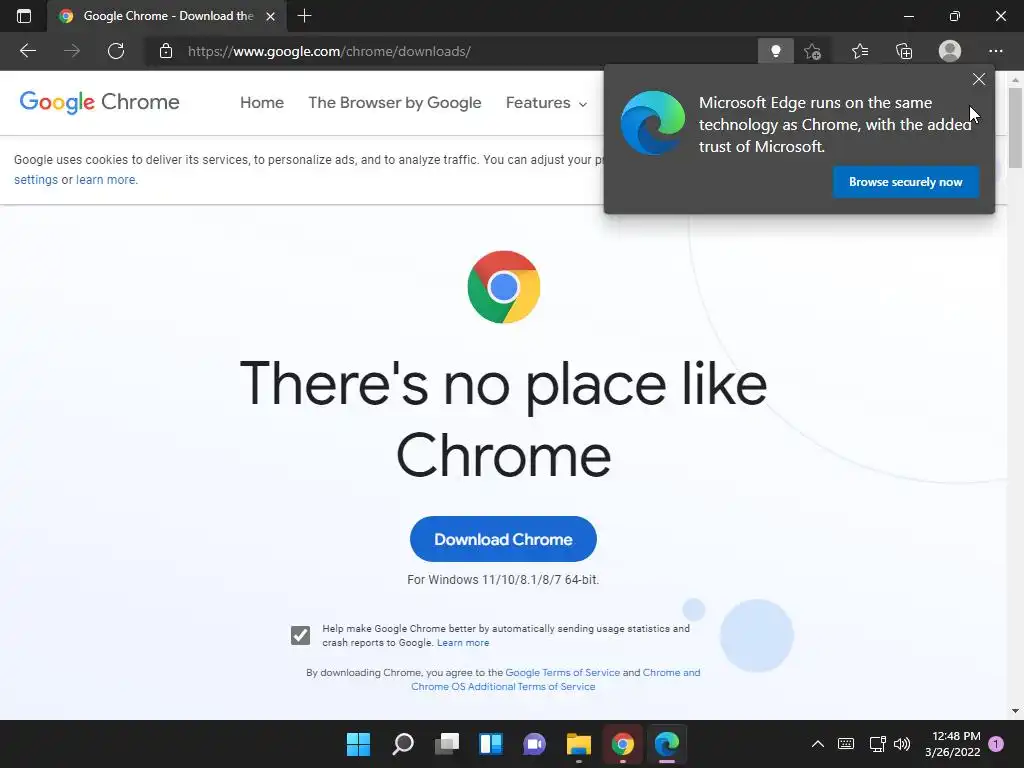Click Browse securely now button
The image size is (1024, 768).
[905, 182]
